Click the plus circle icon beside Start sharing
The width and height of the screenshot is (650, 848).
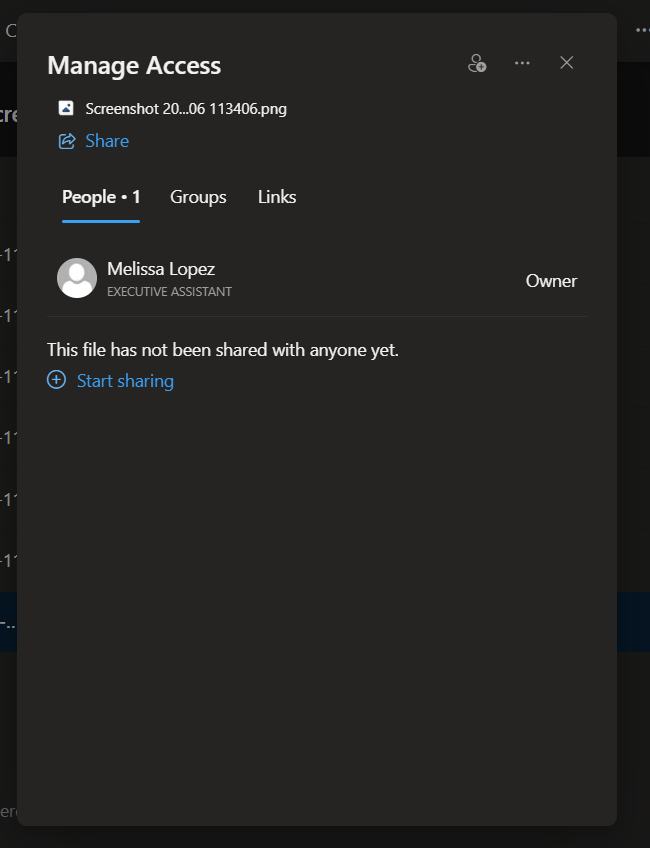click(x=57, y=380)
